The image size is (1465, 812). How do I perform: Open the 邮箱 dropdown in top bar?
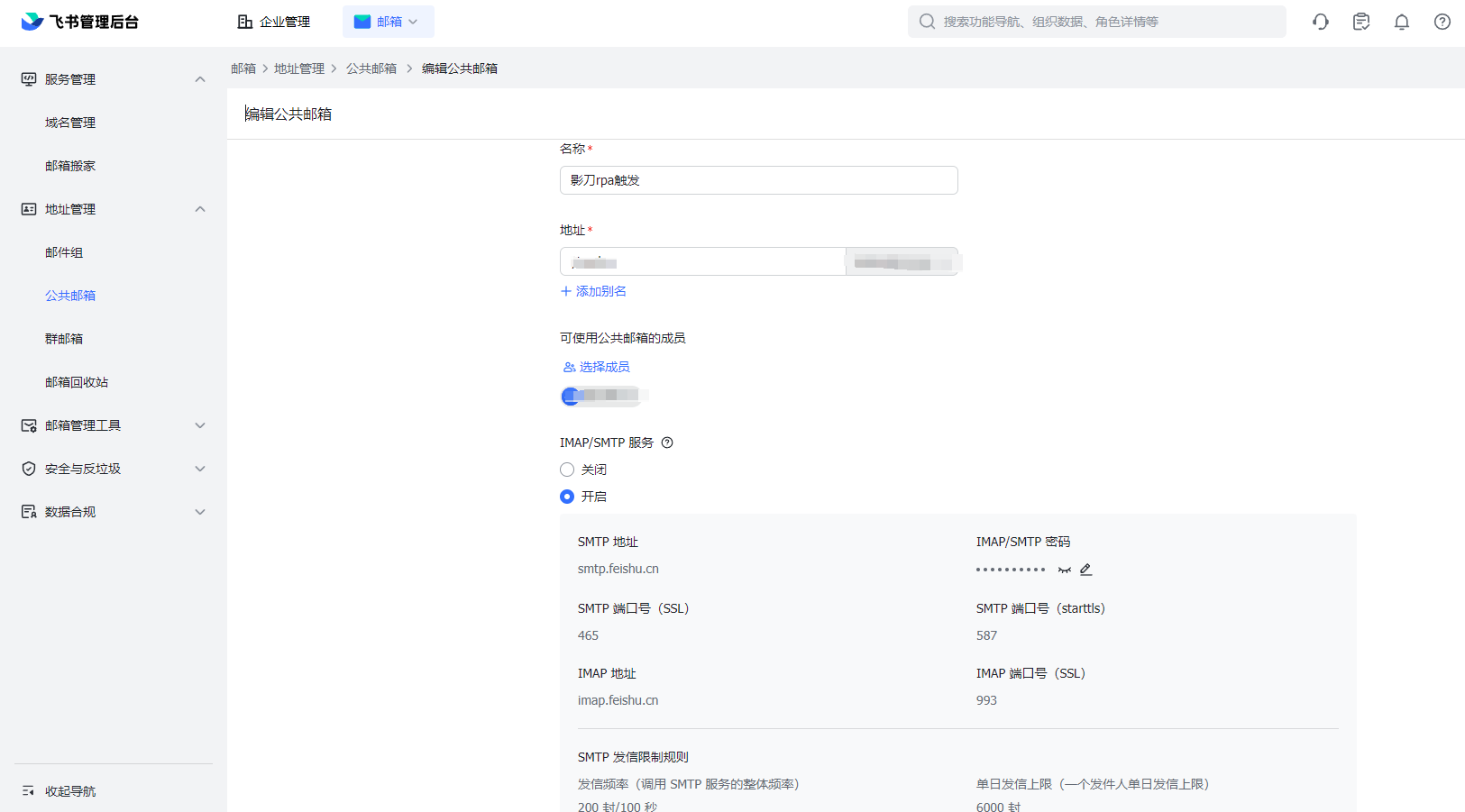[x=389, y=22]
